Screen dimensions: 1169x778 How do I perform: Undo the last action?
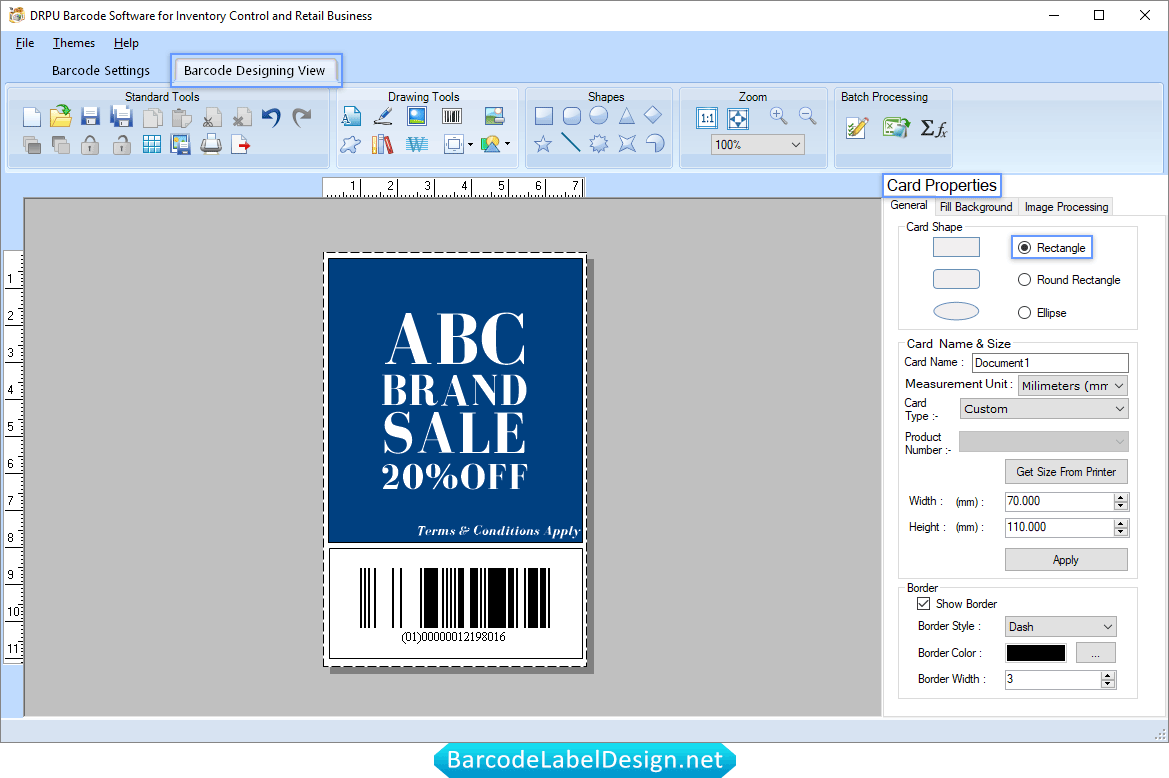(271, 117)
